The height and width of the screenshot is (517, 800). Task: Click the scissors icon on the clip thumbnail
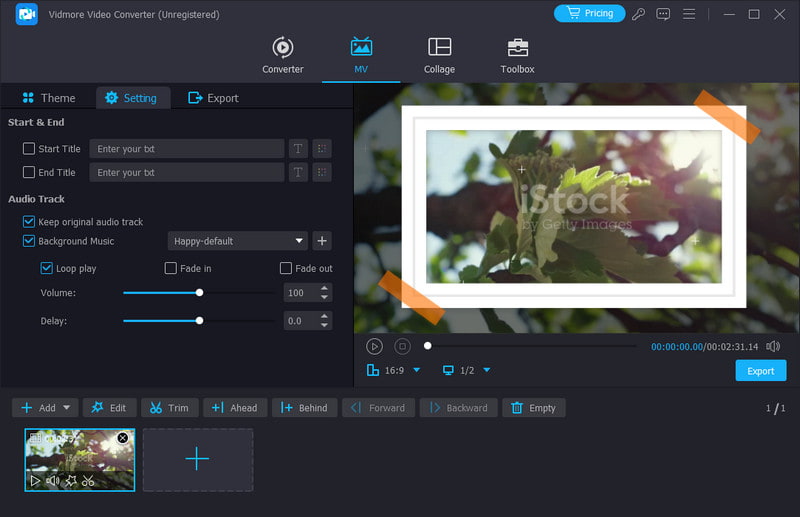coord(88,481)
